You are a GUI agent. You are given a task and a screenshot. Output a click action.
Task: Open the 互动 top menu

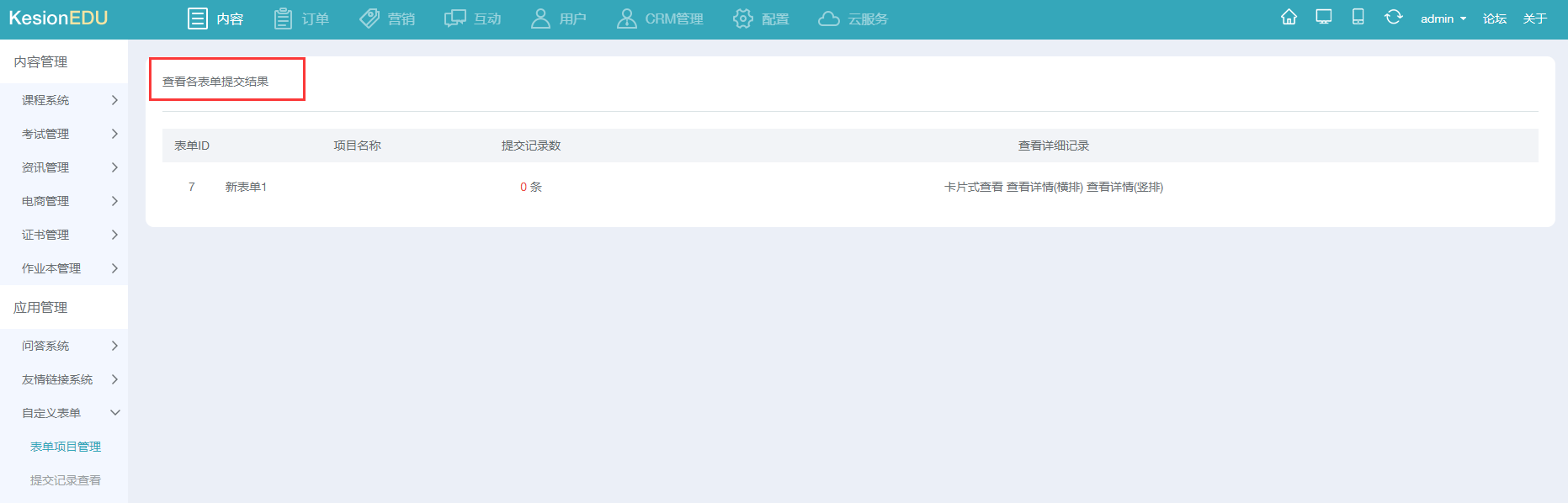tap(472, 19)
